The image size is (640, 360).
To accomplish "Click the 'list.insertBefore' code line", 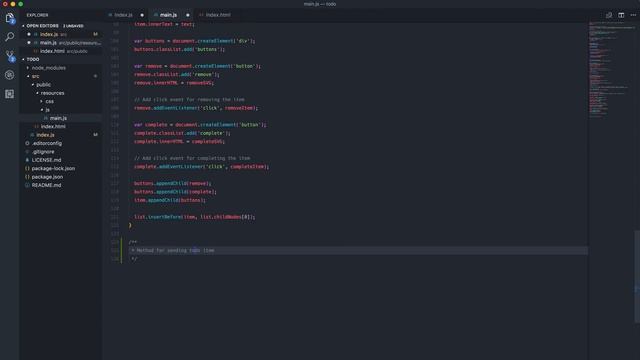I will [x=194, y=217].
